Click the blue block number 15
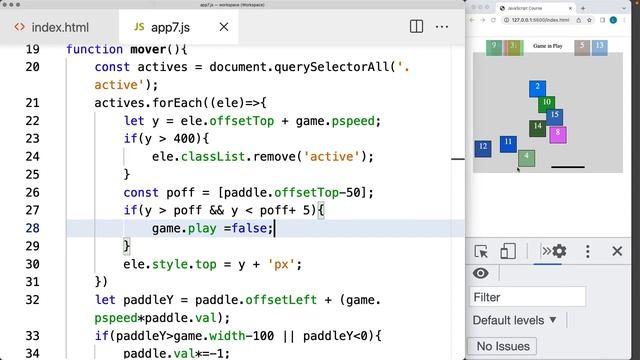The width and height of the screenshot is (640, 360). [x=555, y=117]
